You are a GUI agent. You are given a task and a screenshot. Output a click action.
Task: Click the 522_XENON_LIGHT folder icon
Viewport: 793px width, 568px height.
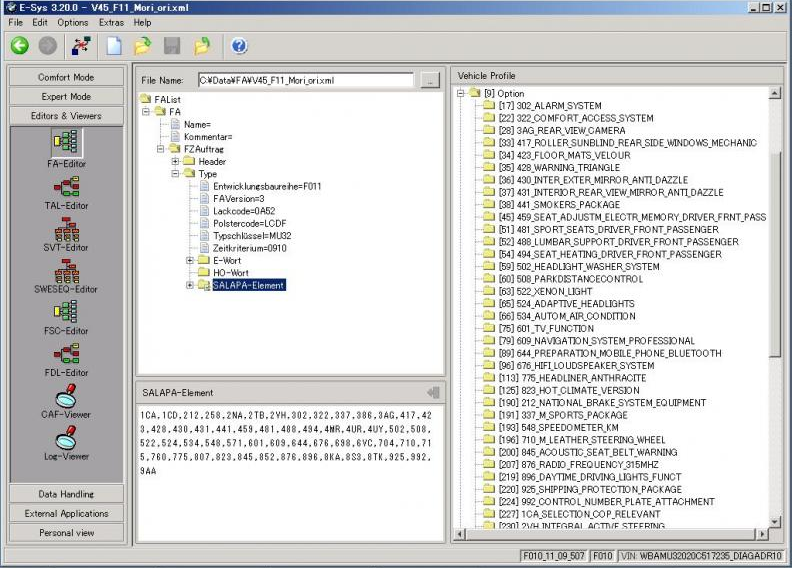point(489,291)
